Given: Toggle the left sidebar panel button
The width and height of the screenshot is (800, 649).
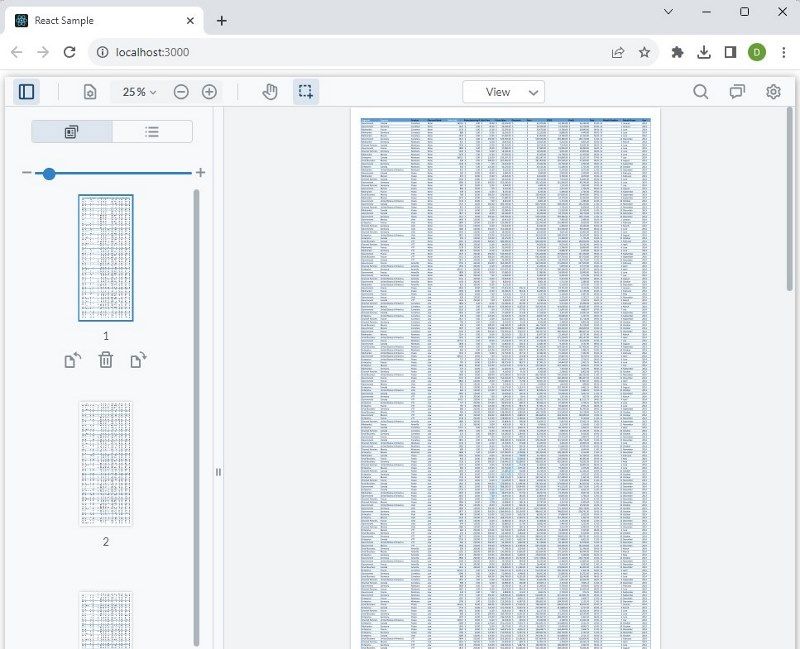Looking at the screenshot, I should click(27, 92).
